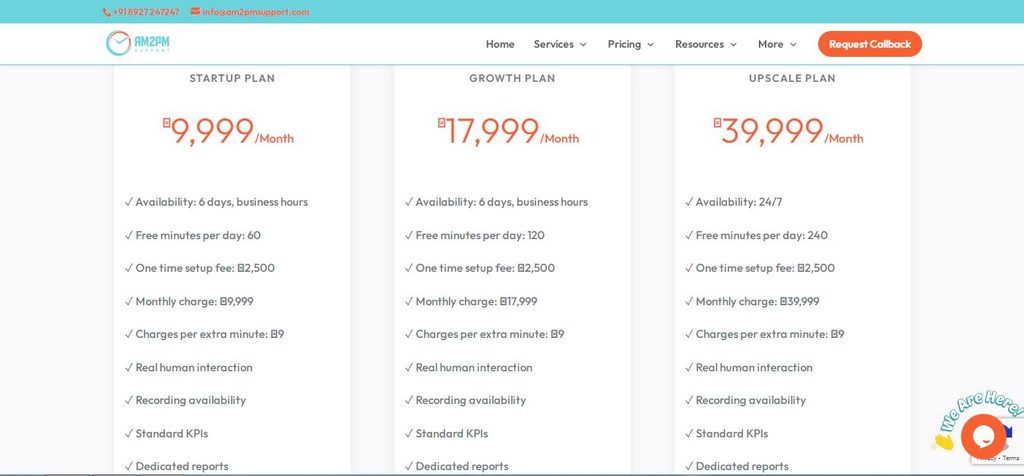Open the Resources menu
This screenshot has width=1024, height=476.
[705, 44]
